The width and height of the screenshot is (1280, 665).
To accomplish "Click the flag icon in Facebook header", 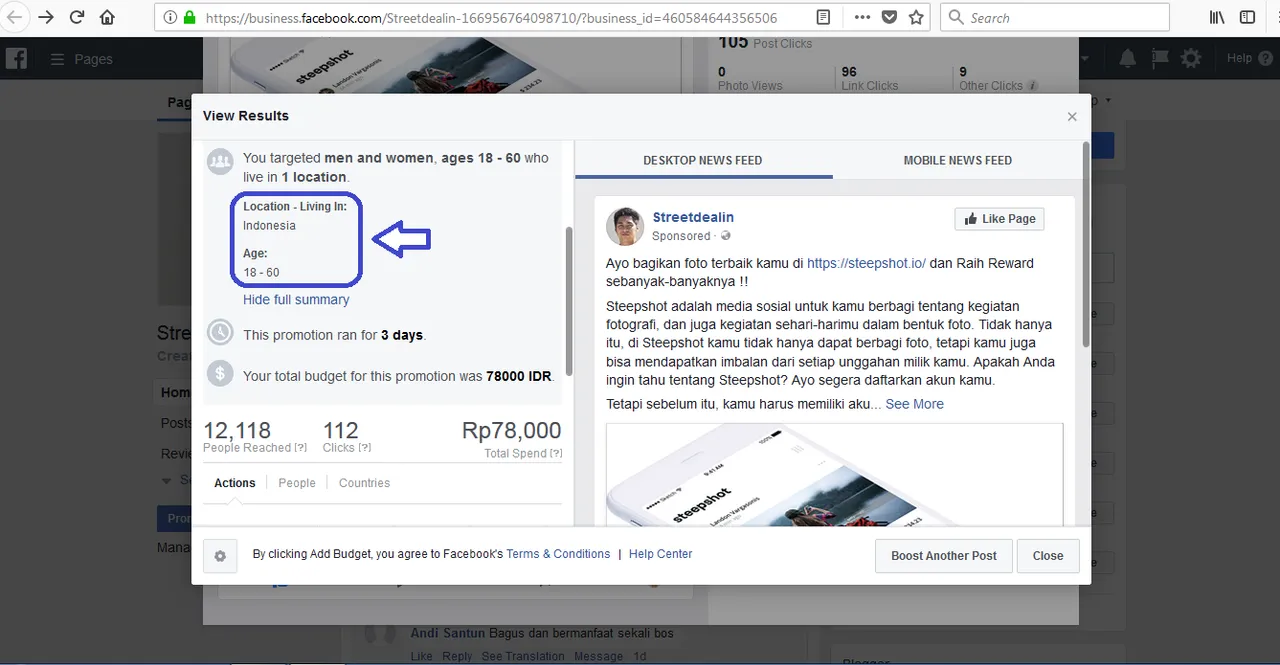I will (x=1160, y=59).
